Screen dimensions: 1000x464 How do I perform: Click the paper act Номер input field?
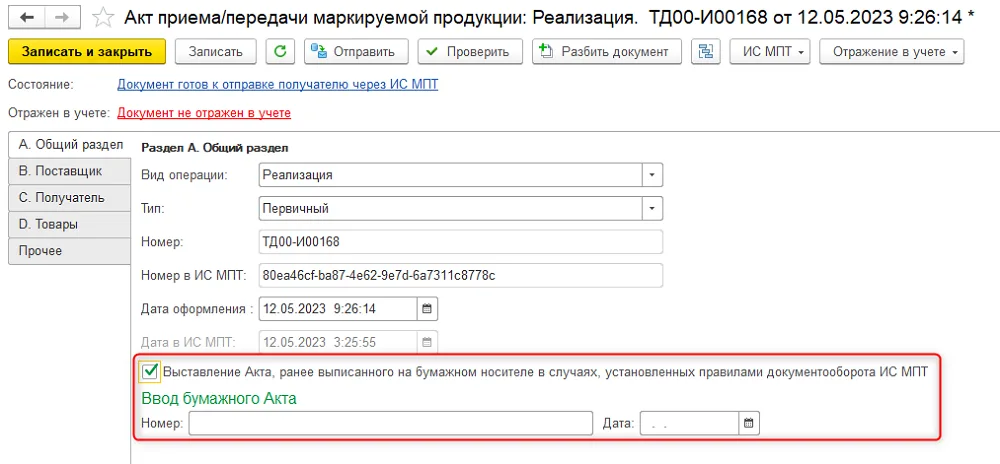click(x=391, y=423)
